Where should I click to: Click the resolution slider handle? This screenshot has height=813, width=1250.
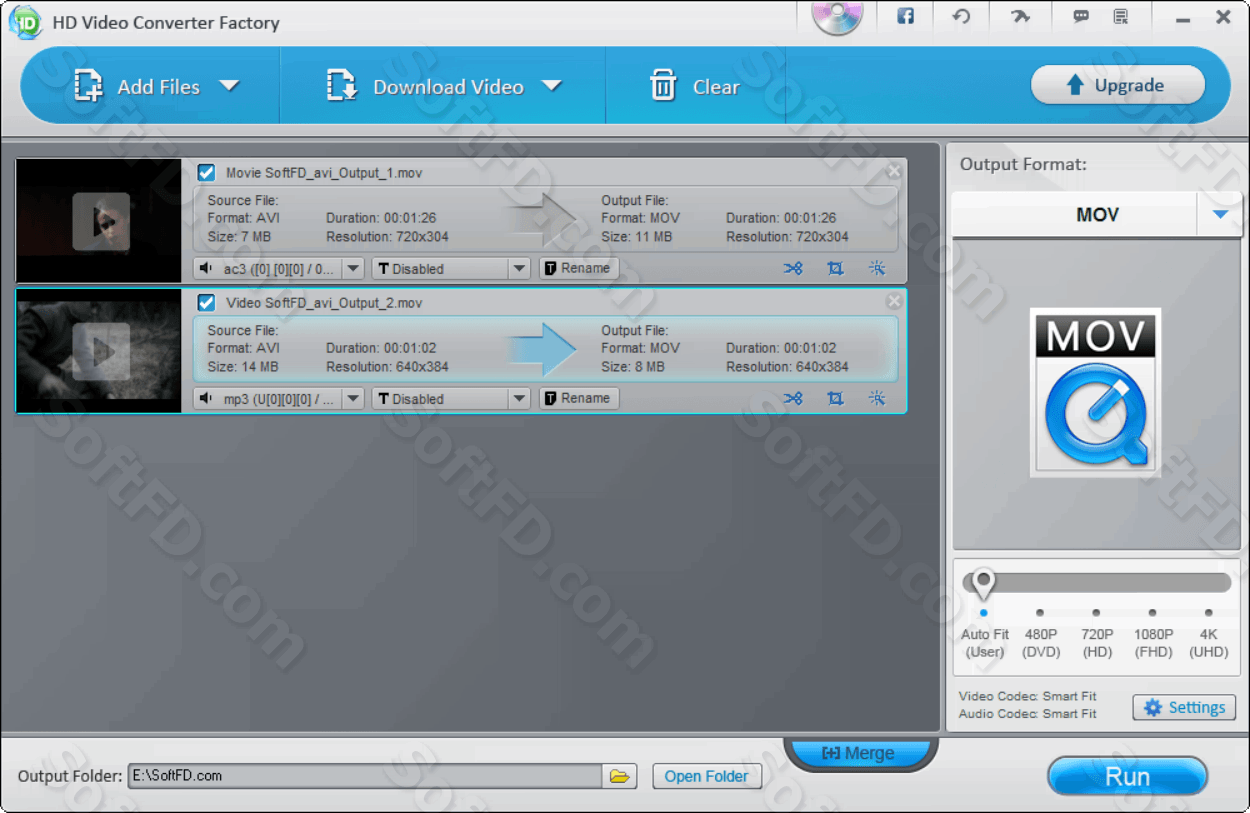click(984, 582)
